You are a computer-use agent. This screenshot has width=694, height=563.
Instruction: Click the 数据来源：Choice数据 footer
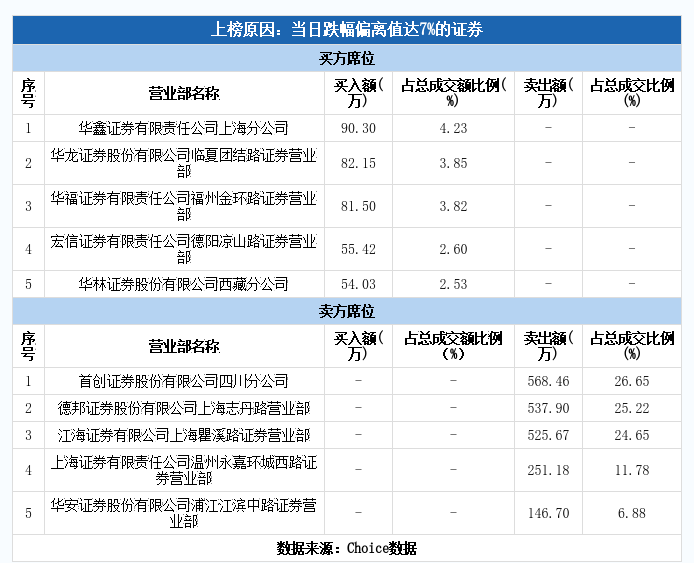(x=347, y=548)
